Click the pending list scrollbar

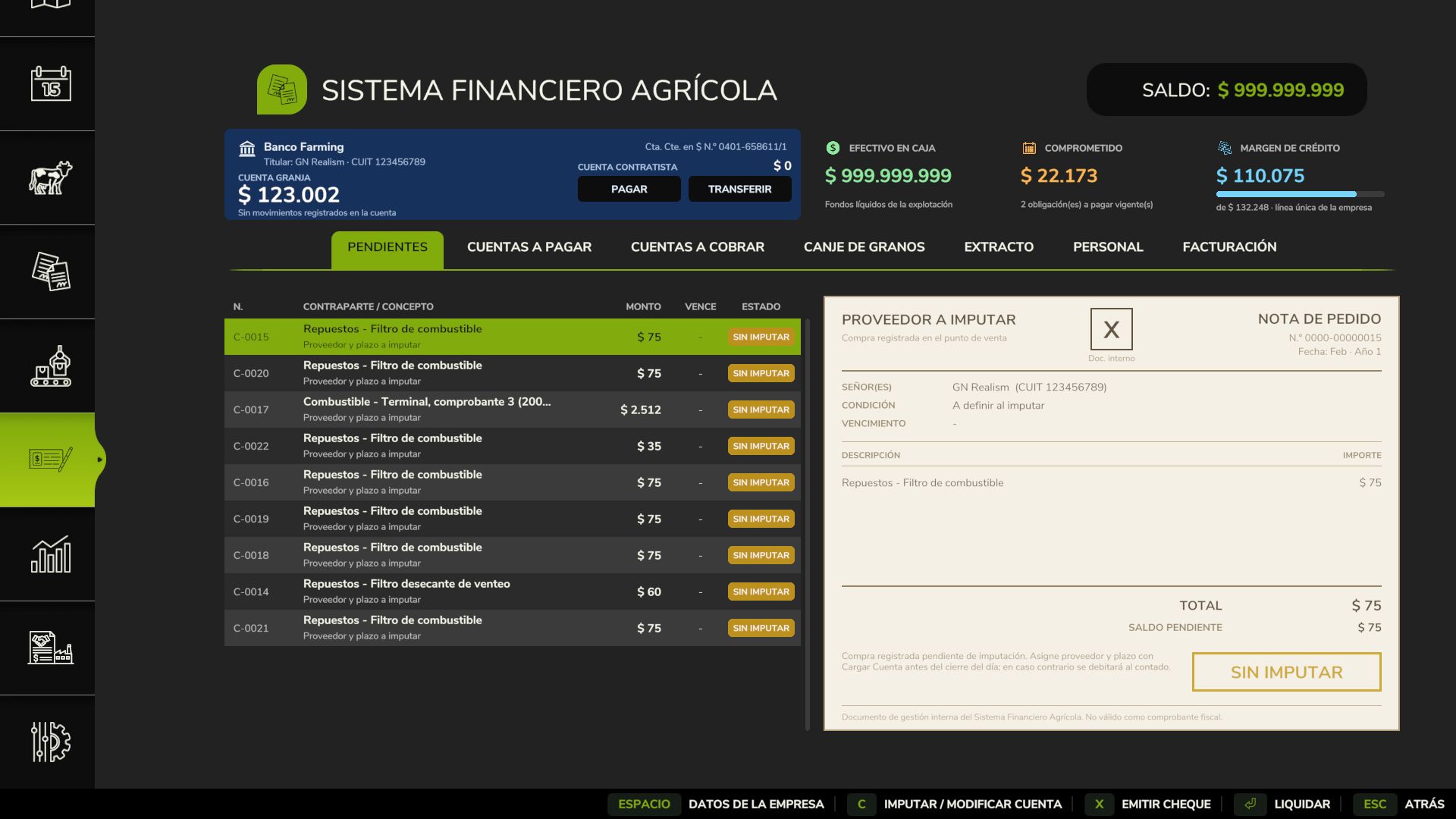pos(808,525)
